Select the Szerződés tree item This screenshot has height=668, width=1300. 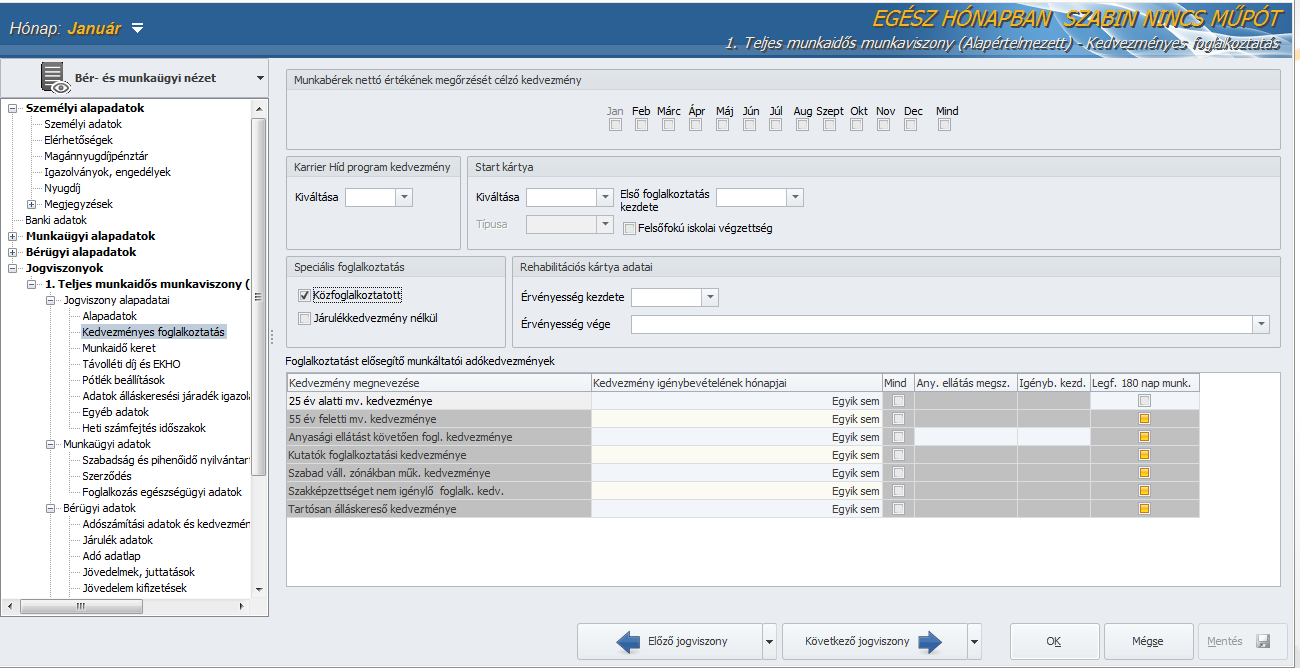pos(106,476)
